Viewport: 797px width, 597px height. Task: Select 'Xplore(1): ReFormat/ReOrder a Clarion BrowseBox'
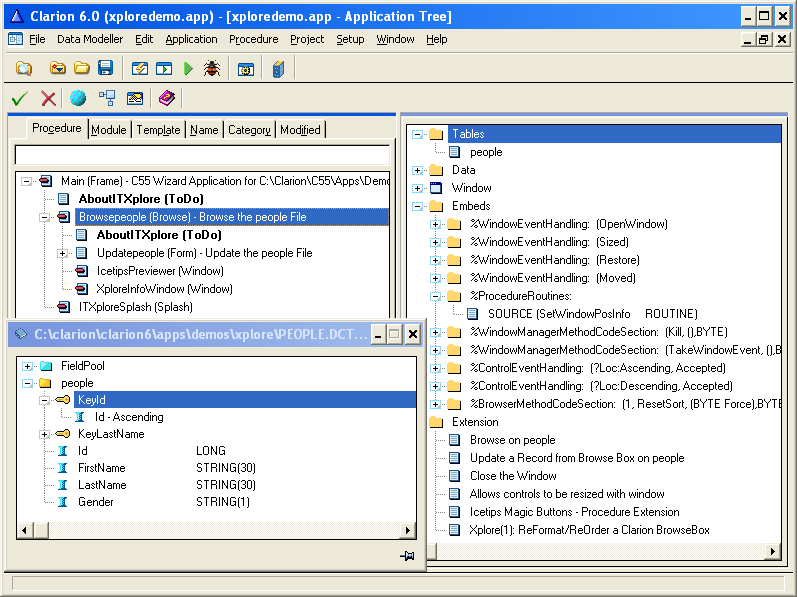point(589,530)
